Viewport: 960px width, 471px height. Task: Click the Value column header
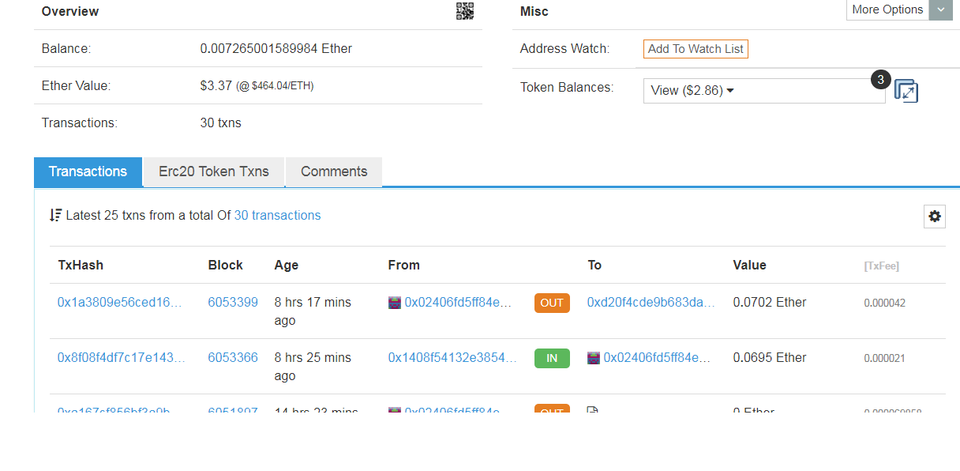pos(749,265)
